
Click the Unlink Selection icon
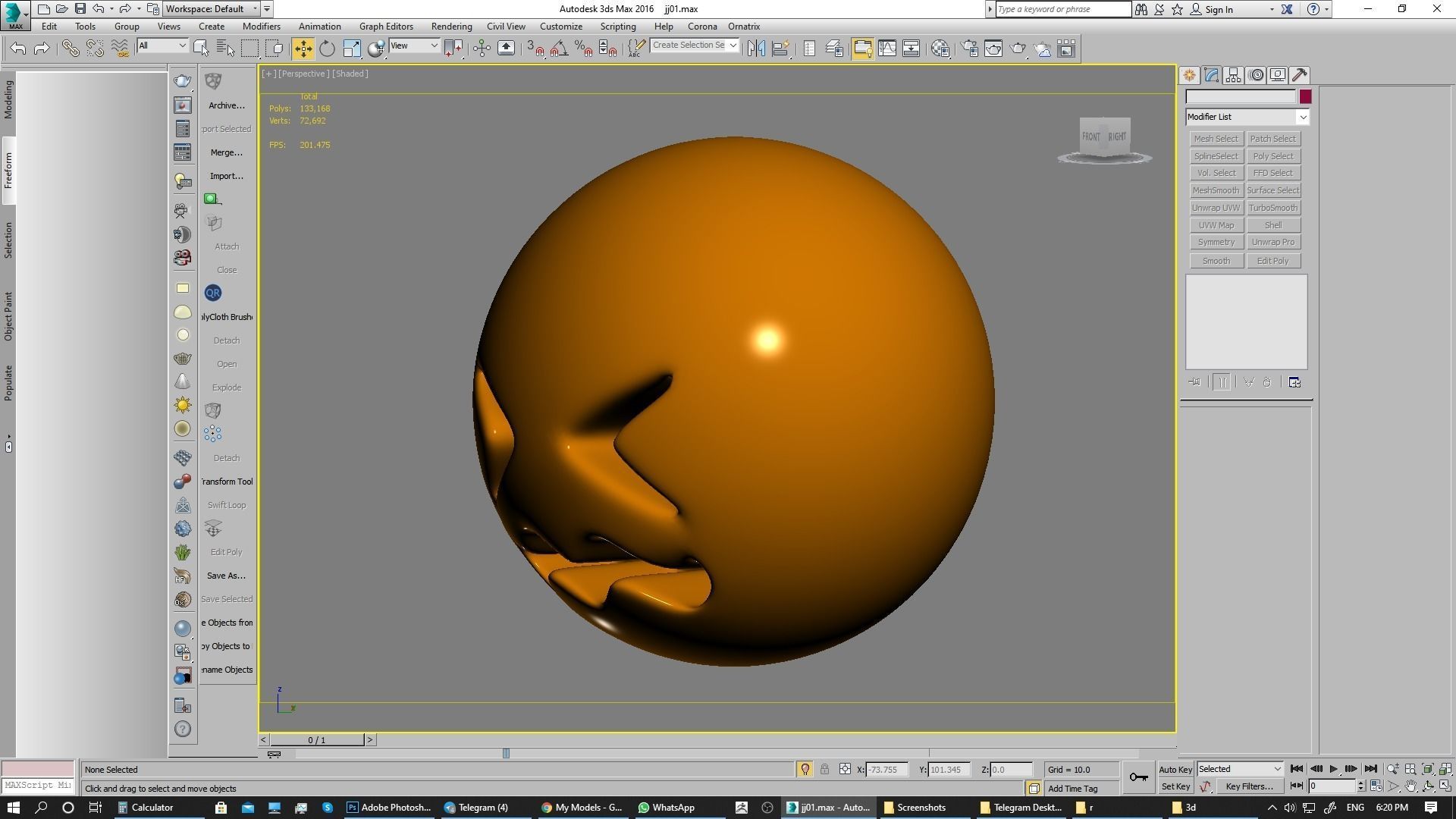tap(95, 49)
